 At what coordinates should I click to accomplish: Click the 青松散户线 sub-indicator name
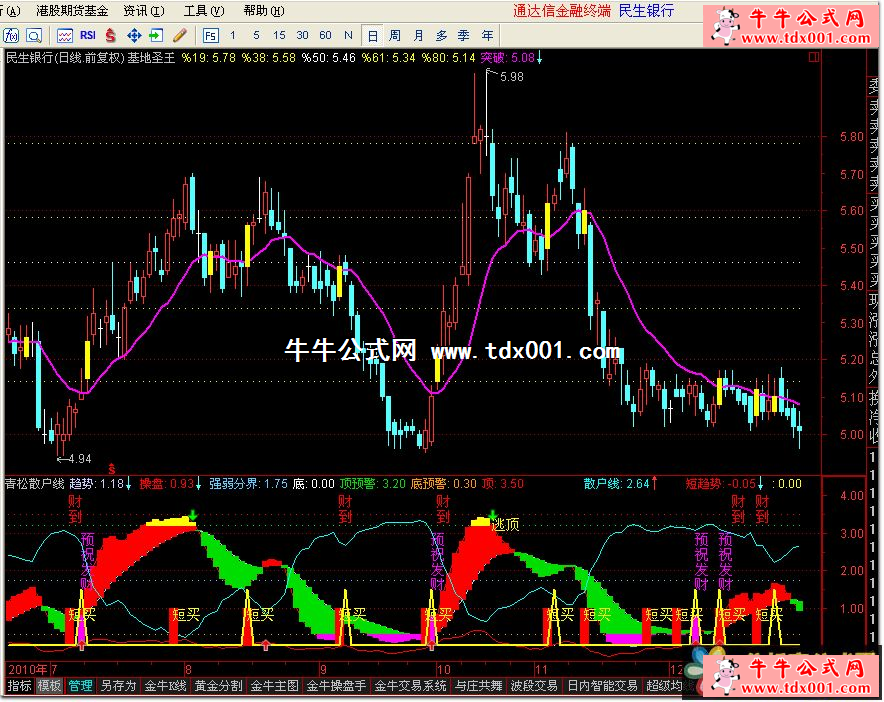(35, 484)
